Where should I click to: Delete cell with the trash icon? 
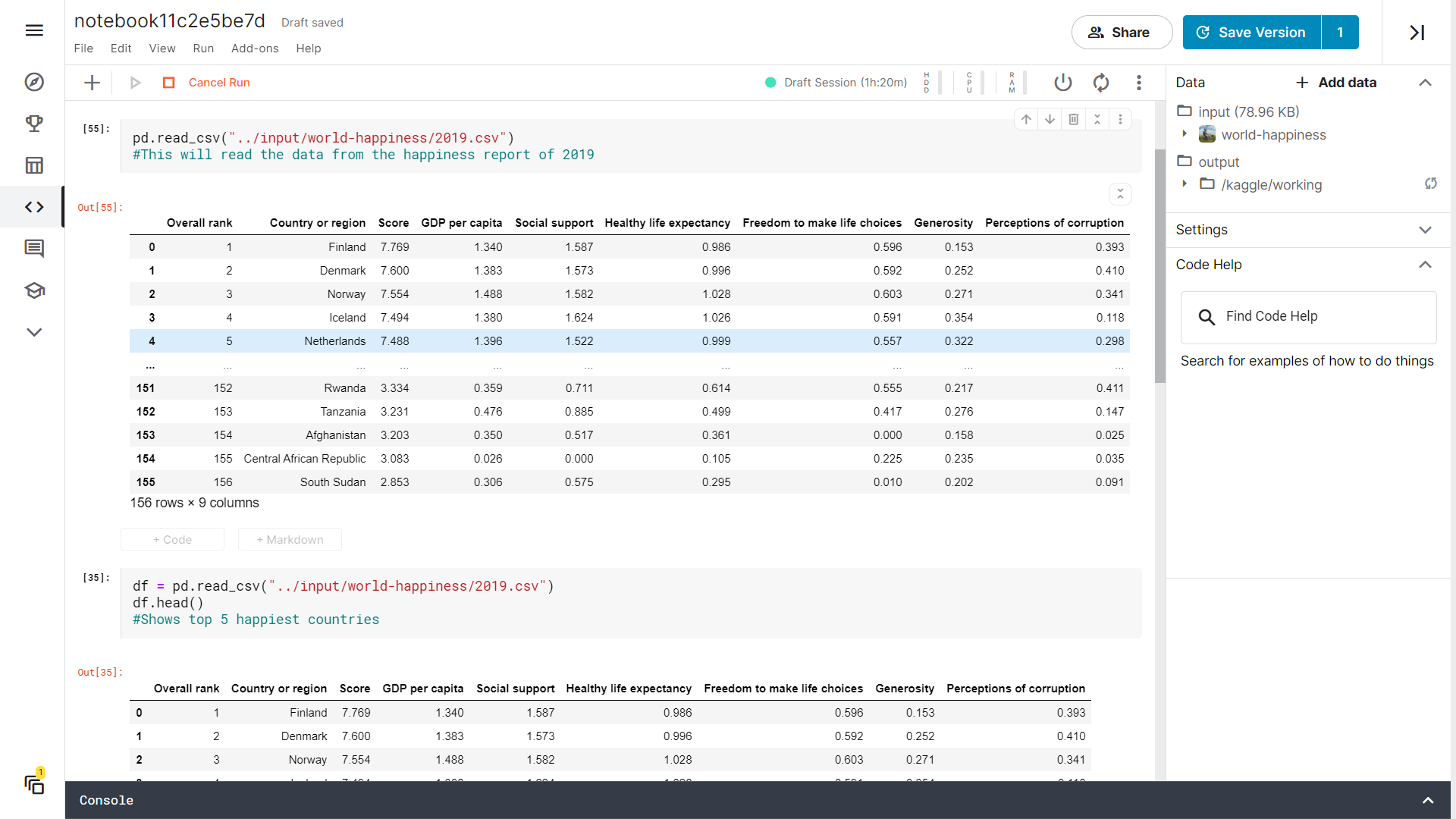[1073, 119]
